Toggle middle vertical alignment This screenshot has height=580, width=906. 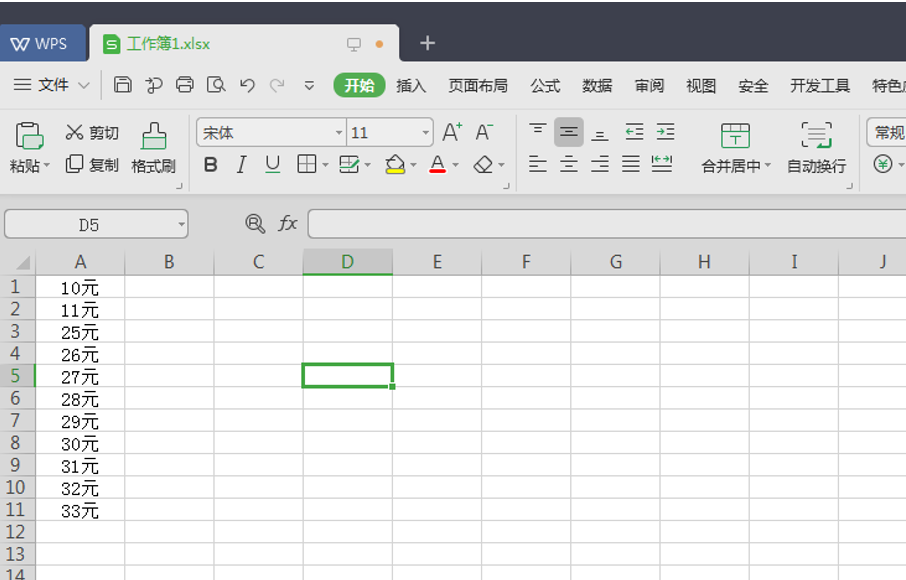click(x=569, y=132)
